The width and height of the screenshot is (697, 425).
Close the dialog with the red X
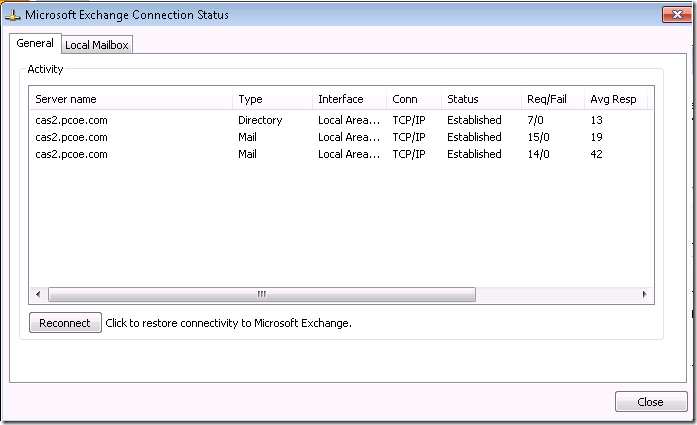tap(677, 15)
